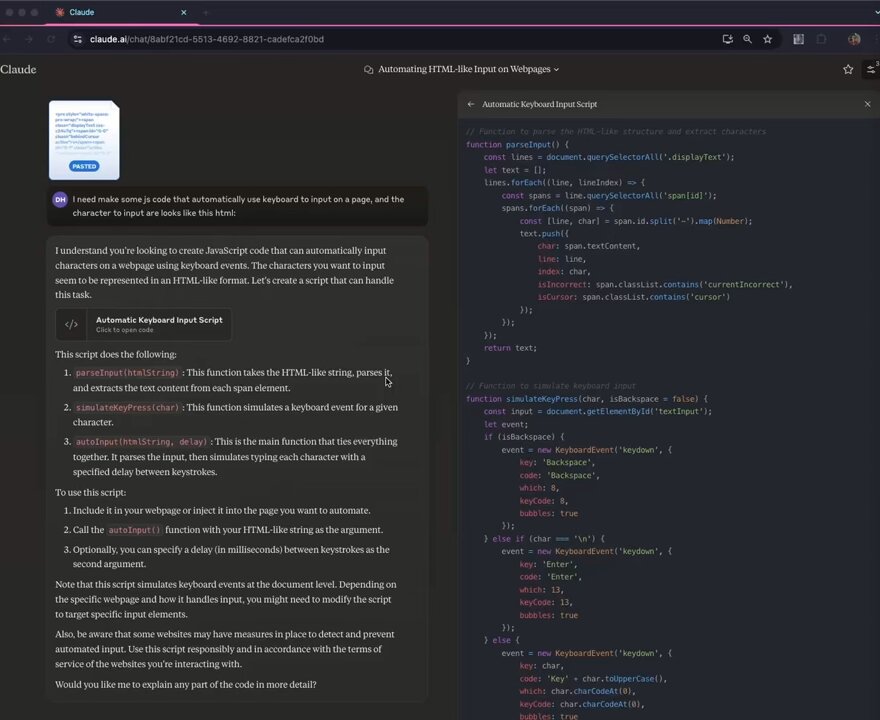The image size is (880, 720).
Task: Click the 'return text;' code line
Action: [x=510, y=348]
